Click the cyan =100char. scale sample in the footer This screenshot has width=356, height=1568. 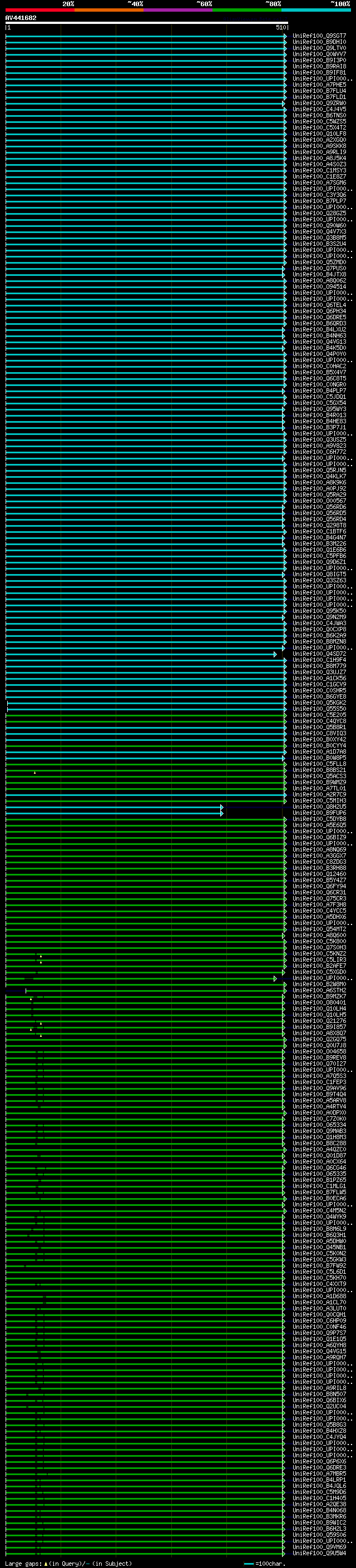pyautogui.click(x=249, y=1564)
